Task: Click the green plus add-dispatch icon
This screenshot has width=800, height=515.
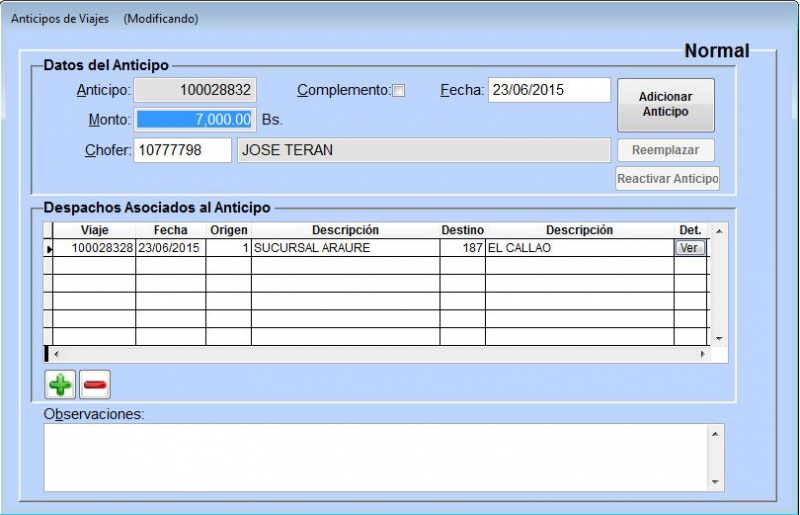Action: tap(61, 384)
